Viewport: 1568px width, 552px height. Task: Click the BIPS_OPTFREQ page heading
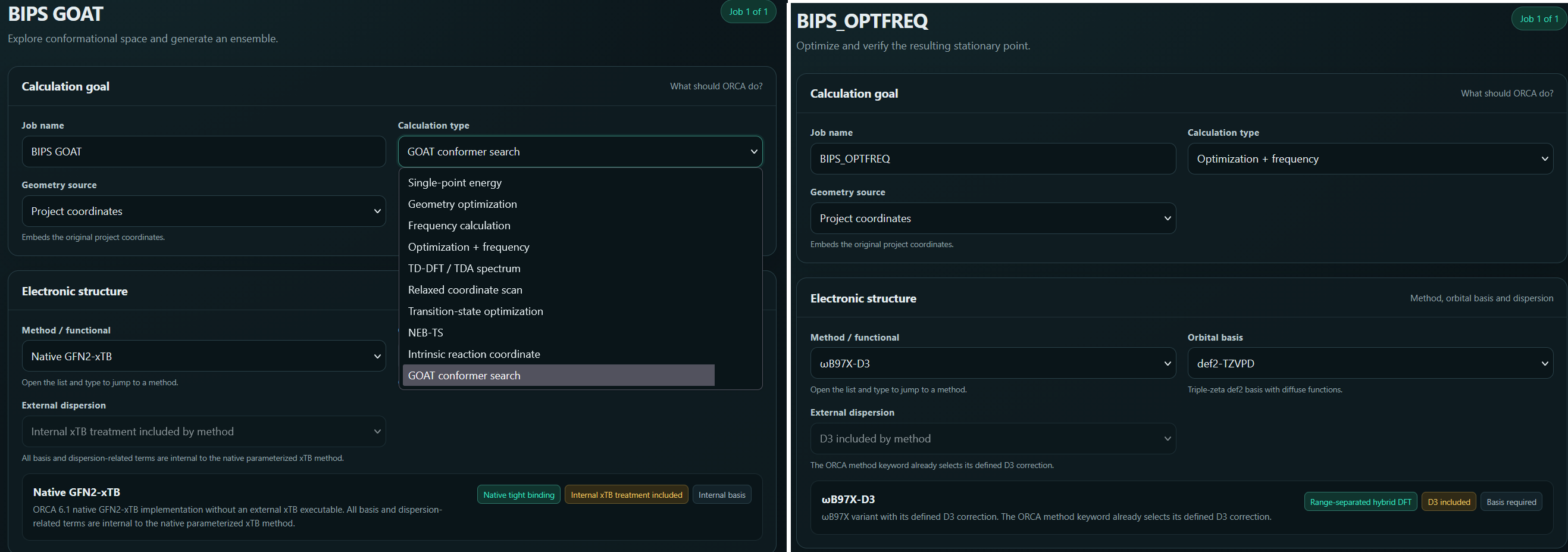point(862,21)
